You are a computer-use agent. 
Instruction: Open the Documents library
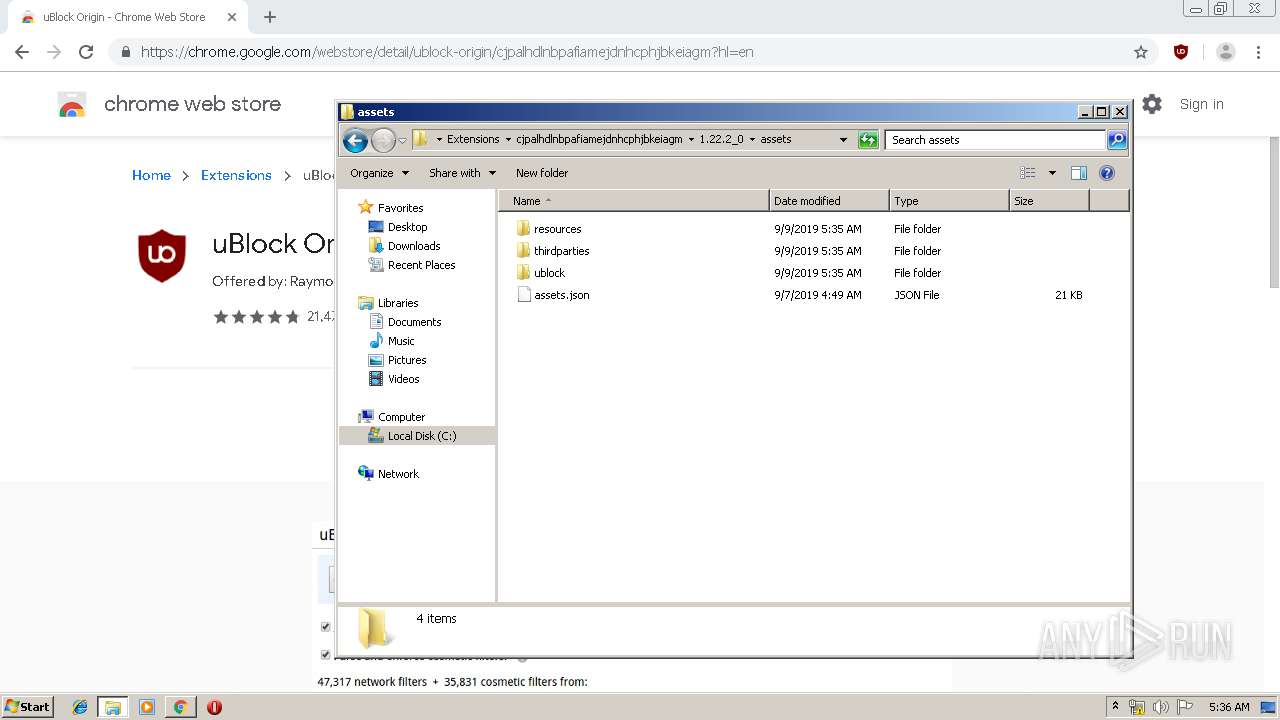pyautogui.click(x=414, y=322)
